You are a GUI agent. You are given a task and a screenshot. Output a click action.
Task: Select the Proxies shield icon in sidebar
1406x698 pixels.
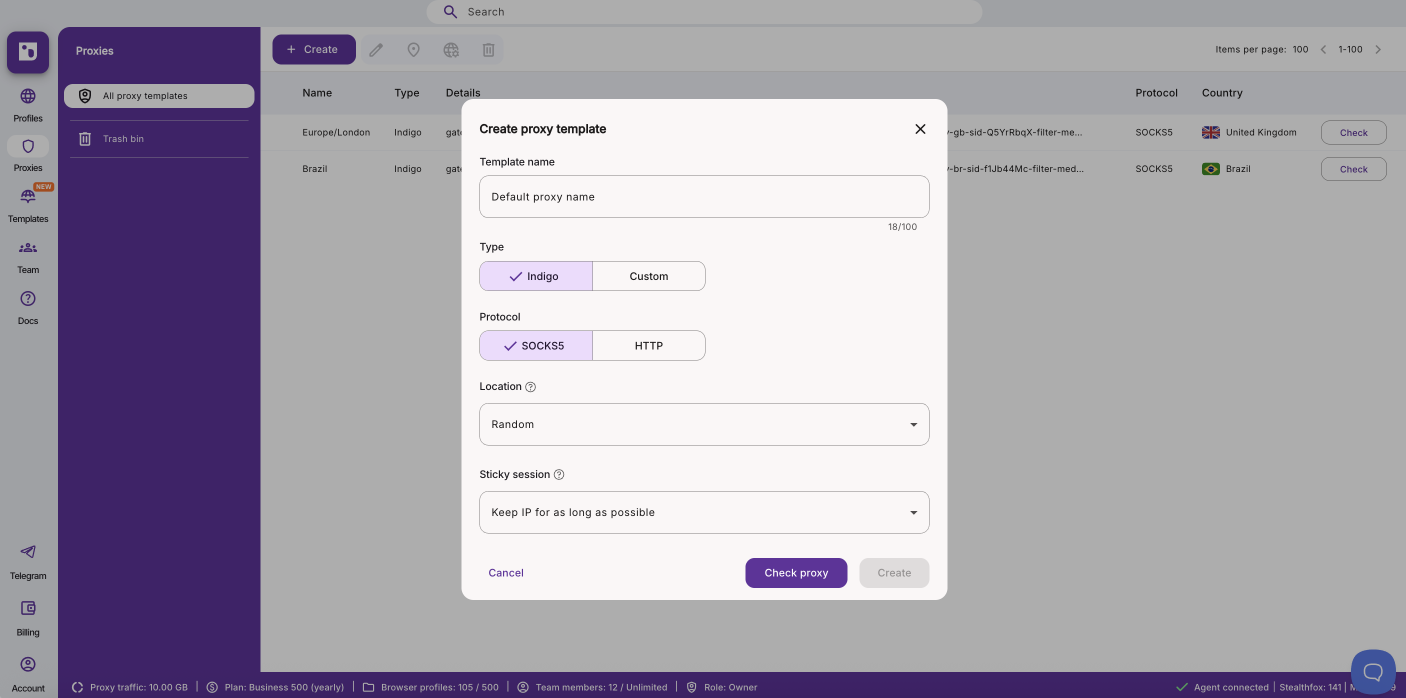coord(28,146)
